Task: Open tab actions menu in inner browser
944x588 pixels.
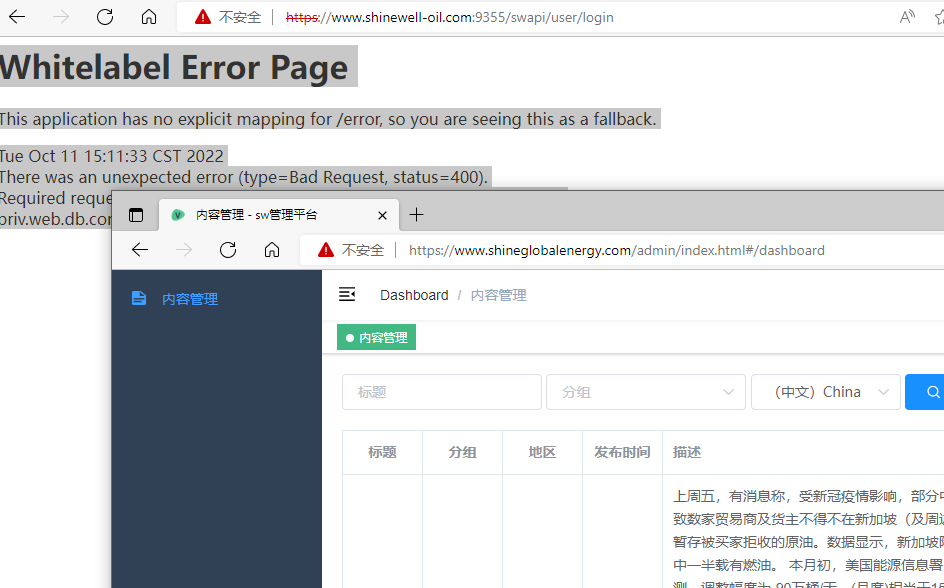Action: pos(136,215)
